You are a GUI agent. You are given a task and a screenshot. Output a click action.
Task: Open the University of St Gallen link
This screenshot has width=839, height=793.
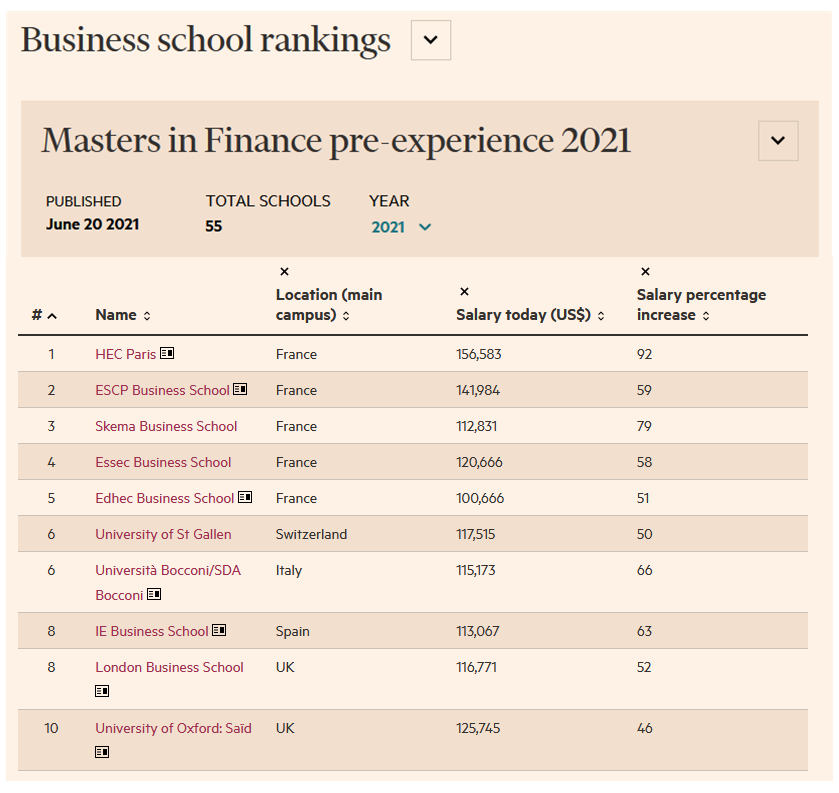coord(163,534)
